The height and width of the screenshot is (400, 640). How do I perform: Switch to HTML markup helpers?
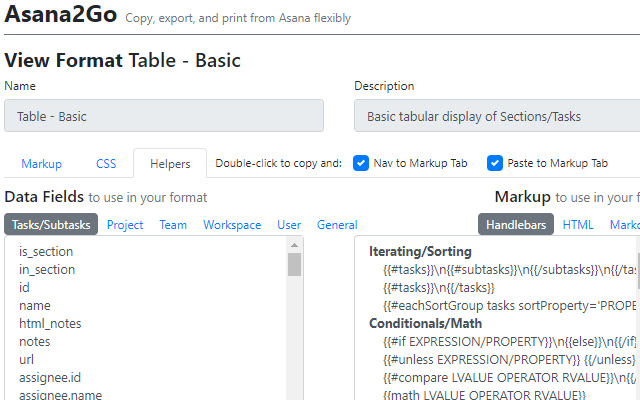click(x=578, y=224)
